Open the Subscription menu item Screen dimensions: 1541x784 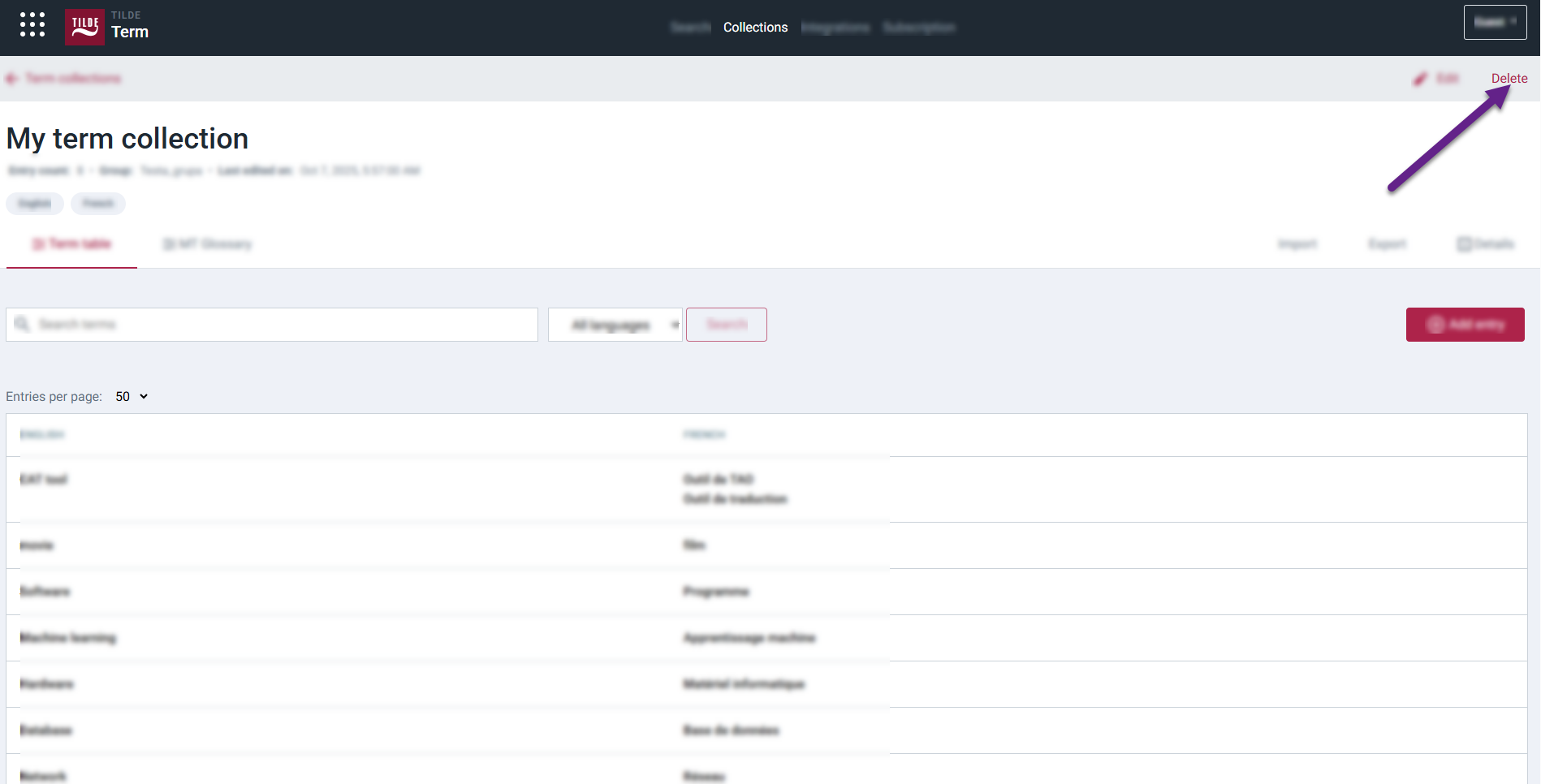(918, 28)
